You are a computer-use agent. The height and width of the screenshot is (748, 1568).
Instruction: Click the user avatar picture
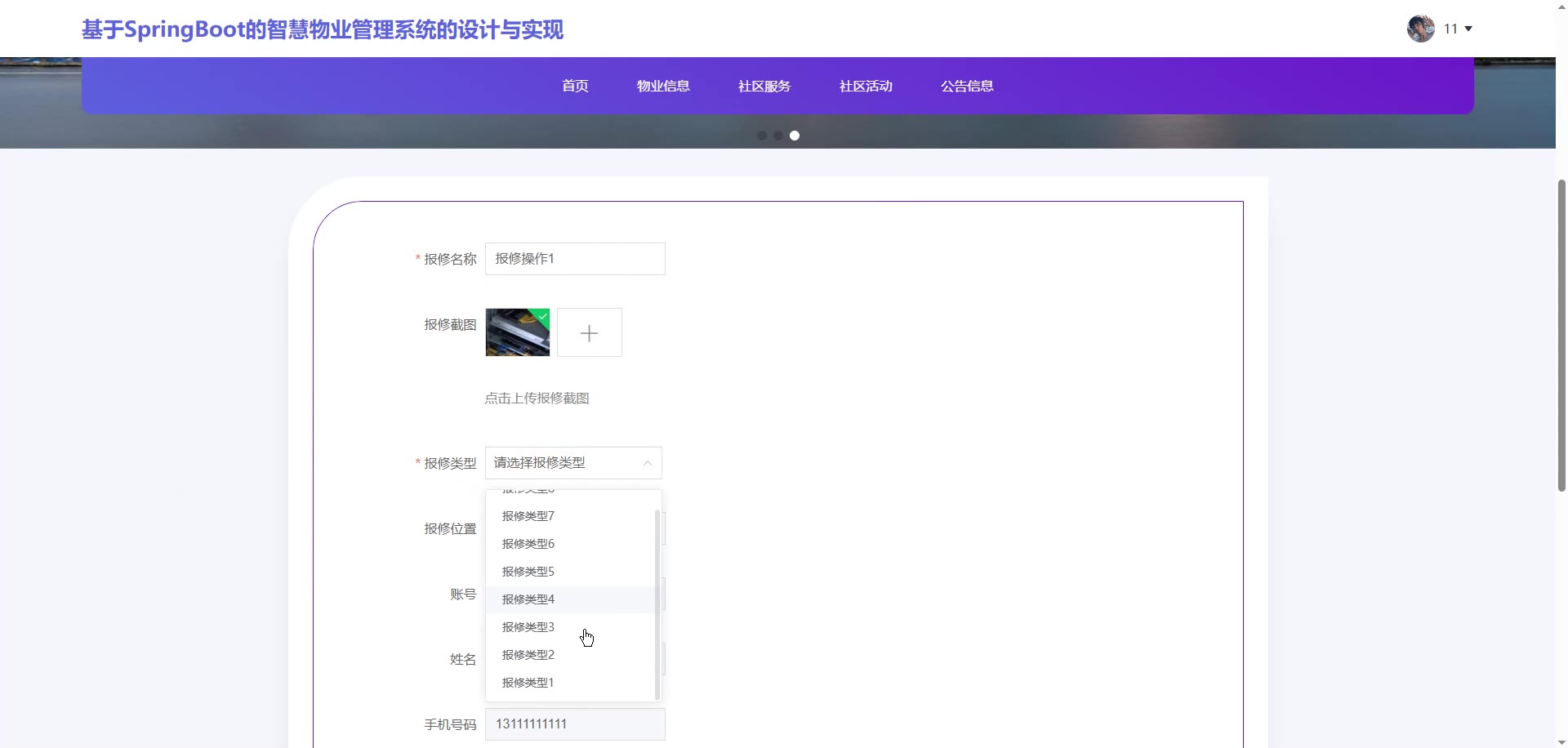pyautogui.click(x=1420, y=29)
